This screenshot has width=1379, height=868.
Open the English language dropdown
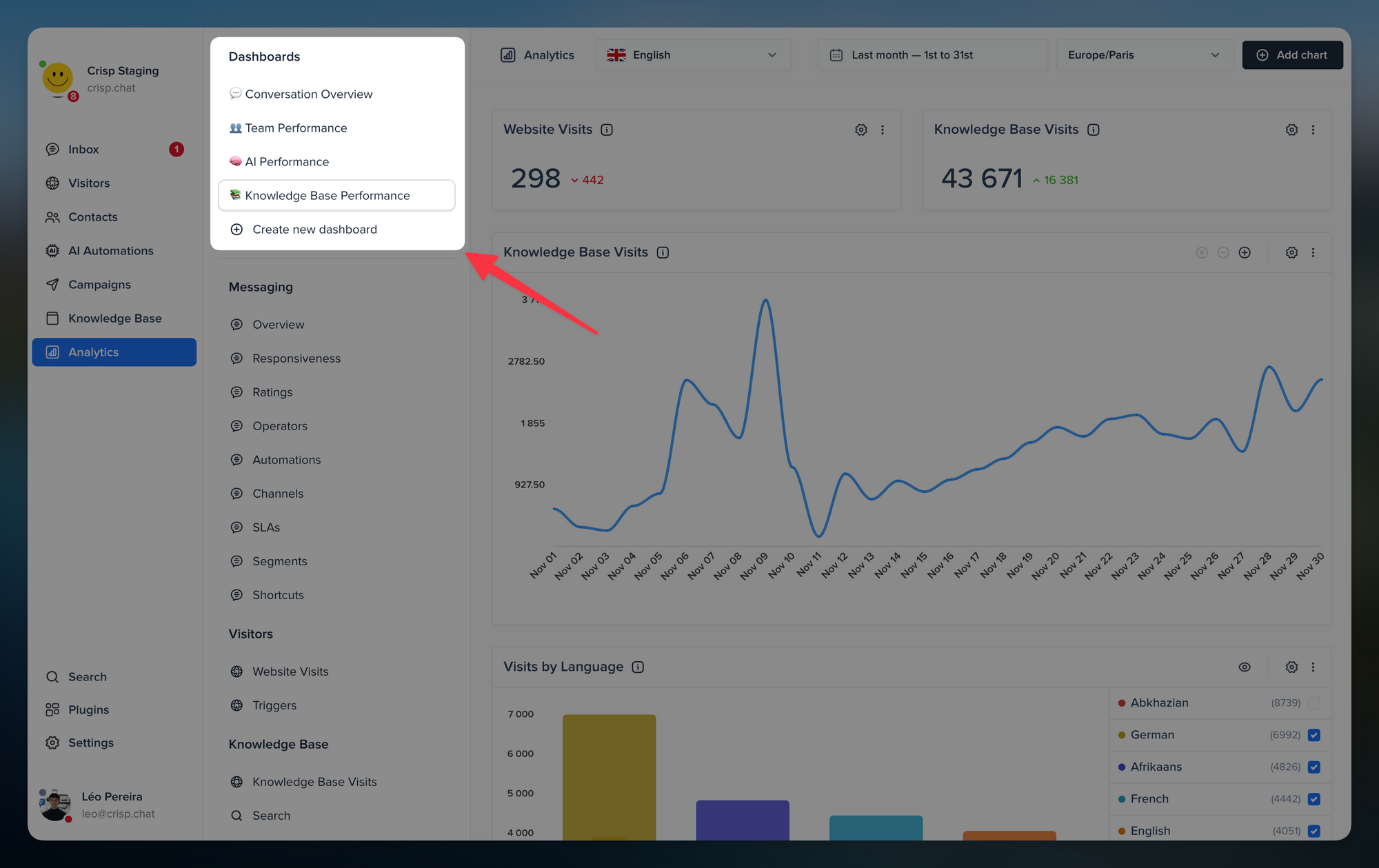[693, 54]
